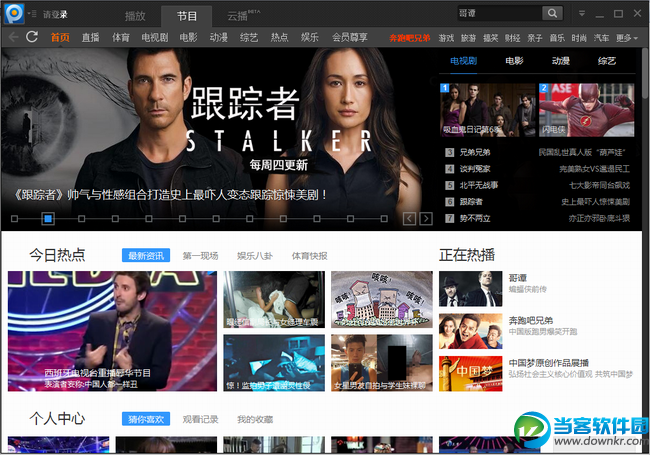Open the 吸血鬼日记 ranked thumbnail
This screenshot has width=650, height=455.
tap(488, 110)
